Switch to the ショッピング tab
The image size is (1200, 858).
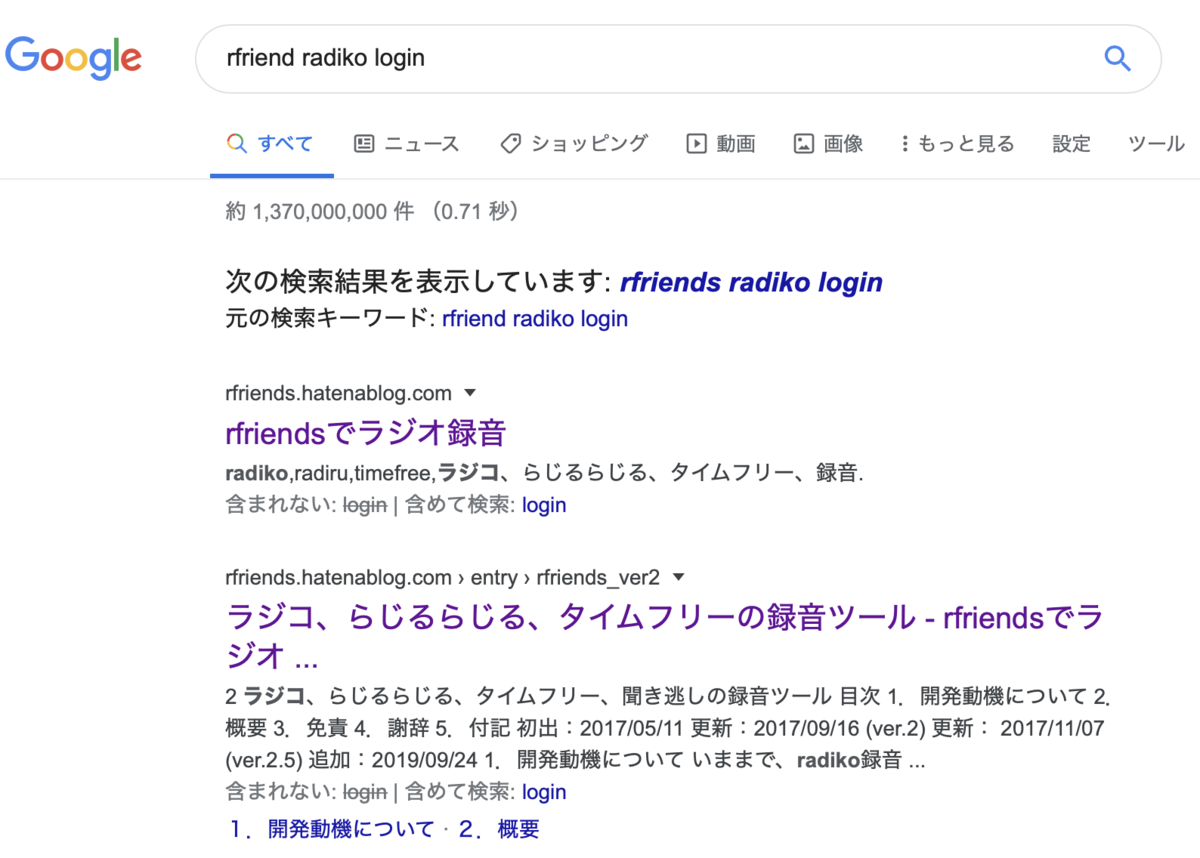[x=574, y=144]
